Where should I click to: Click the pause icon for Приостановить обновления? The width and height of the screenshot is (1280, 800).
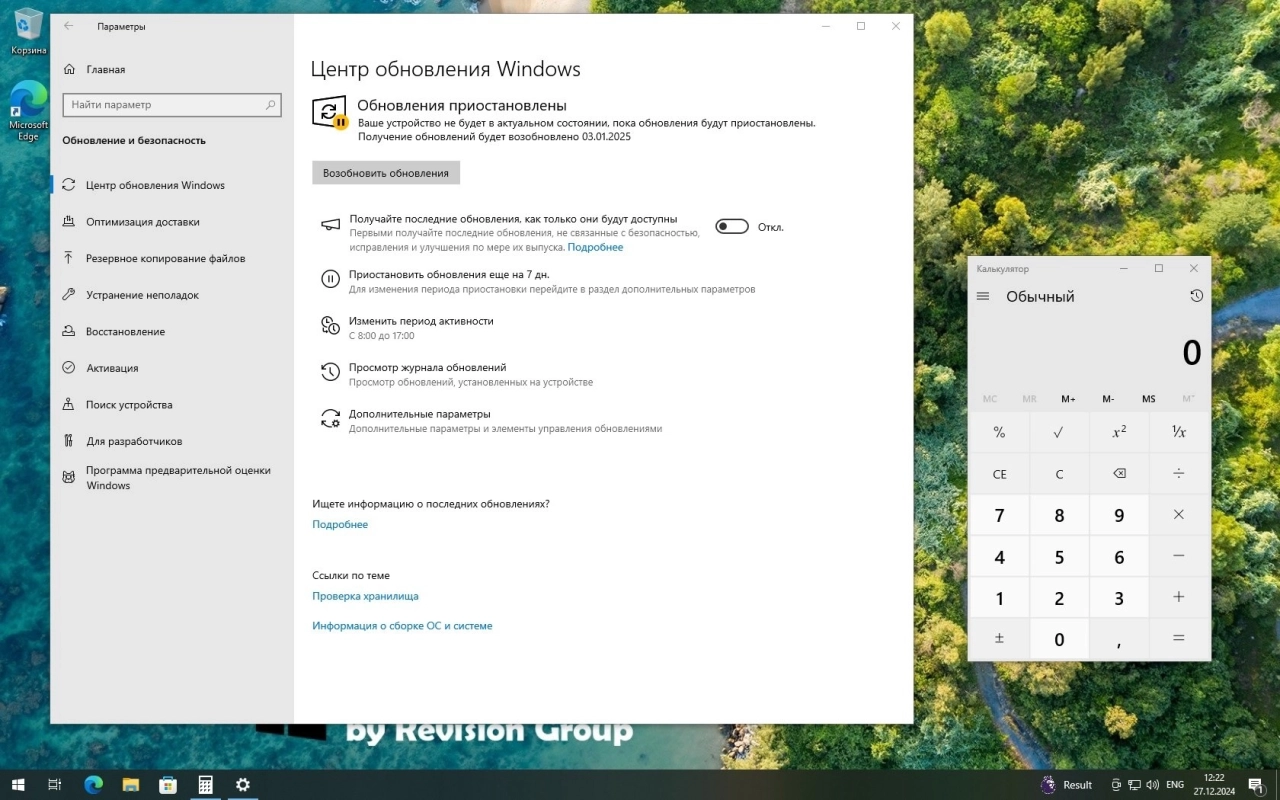pos(330,280)
